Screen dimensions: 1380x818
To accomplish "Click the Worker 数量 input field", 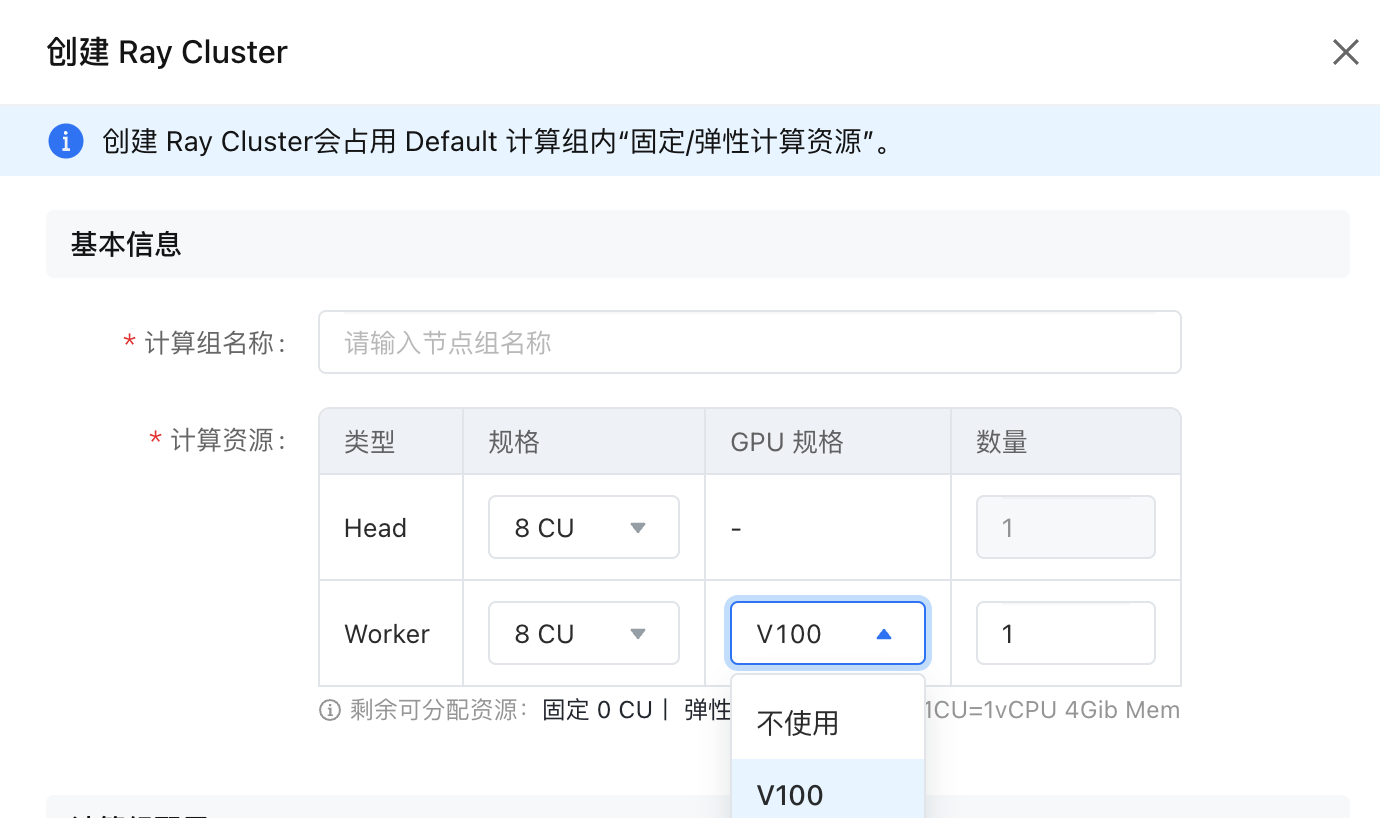I will 1066,633.
